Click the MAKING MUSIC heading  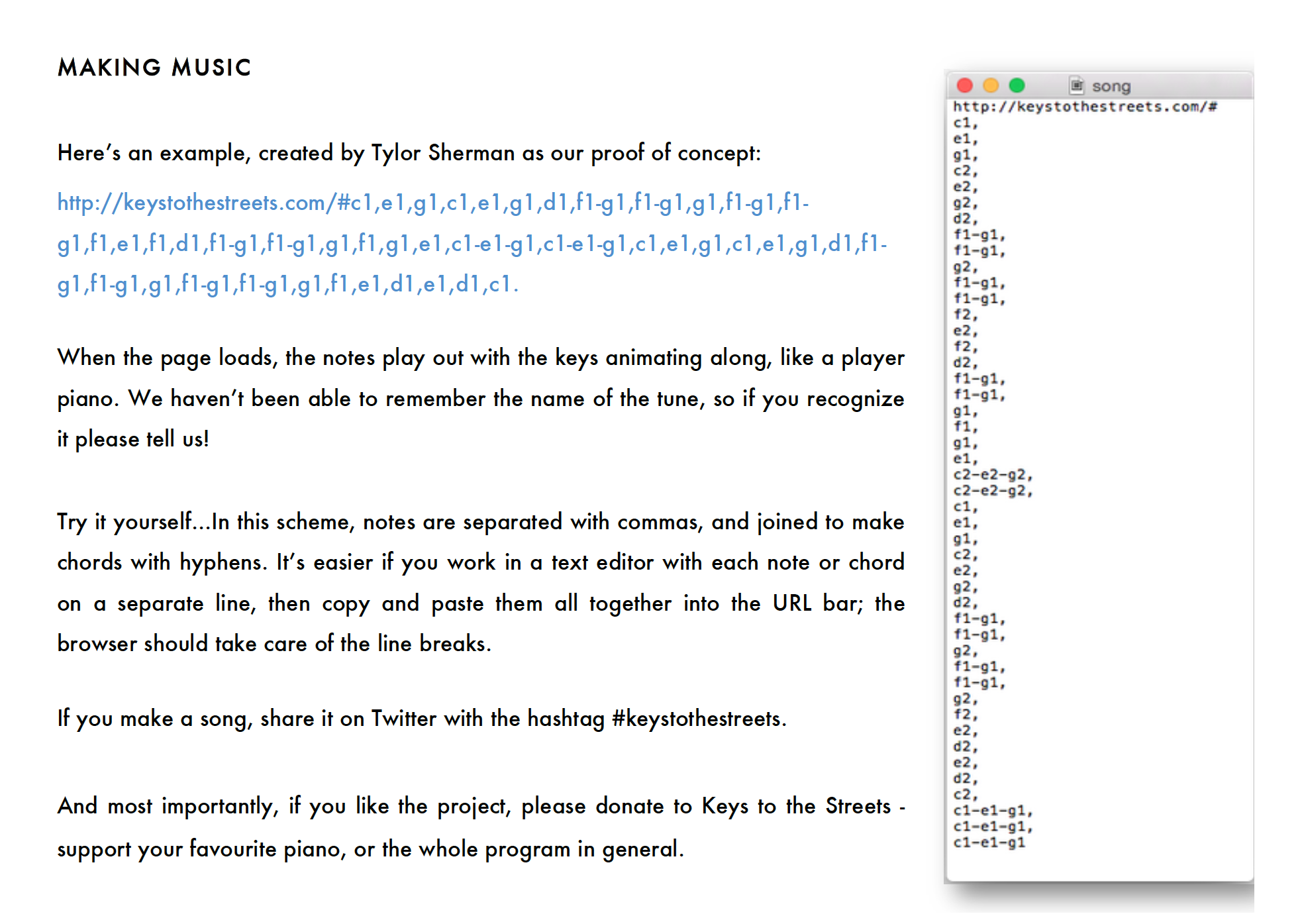(x=154, y=68)
